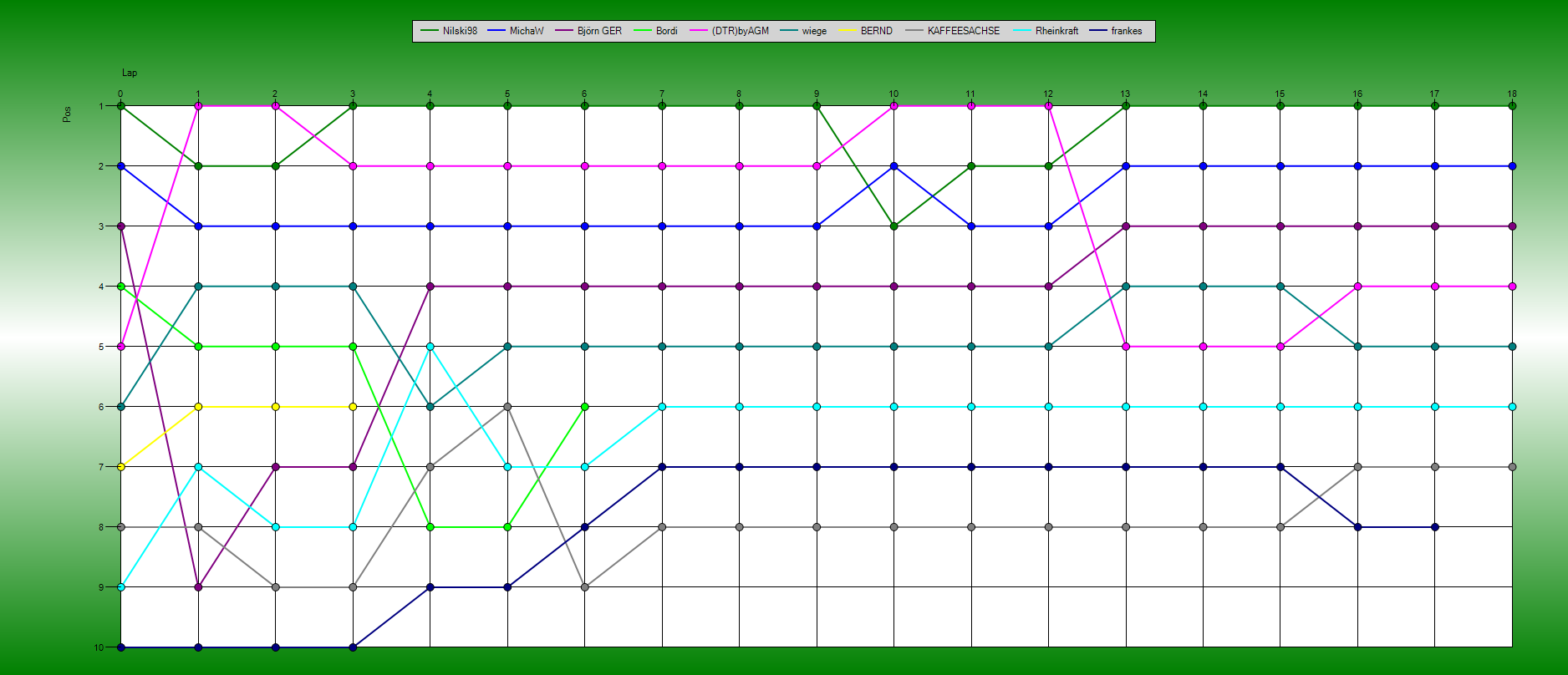Select the bright green Bordi legend swatch
Screen dimensions: 1568x675
click(644, 31)
